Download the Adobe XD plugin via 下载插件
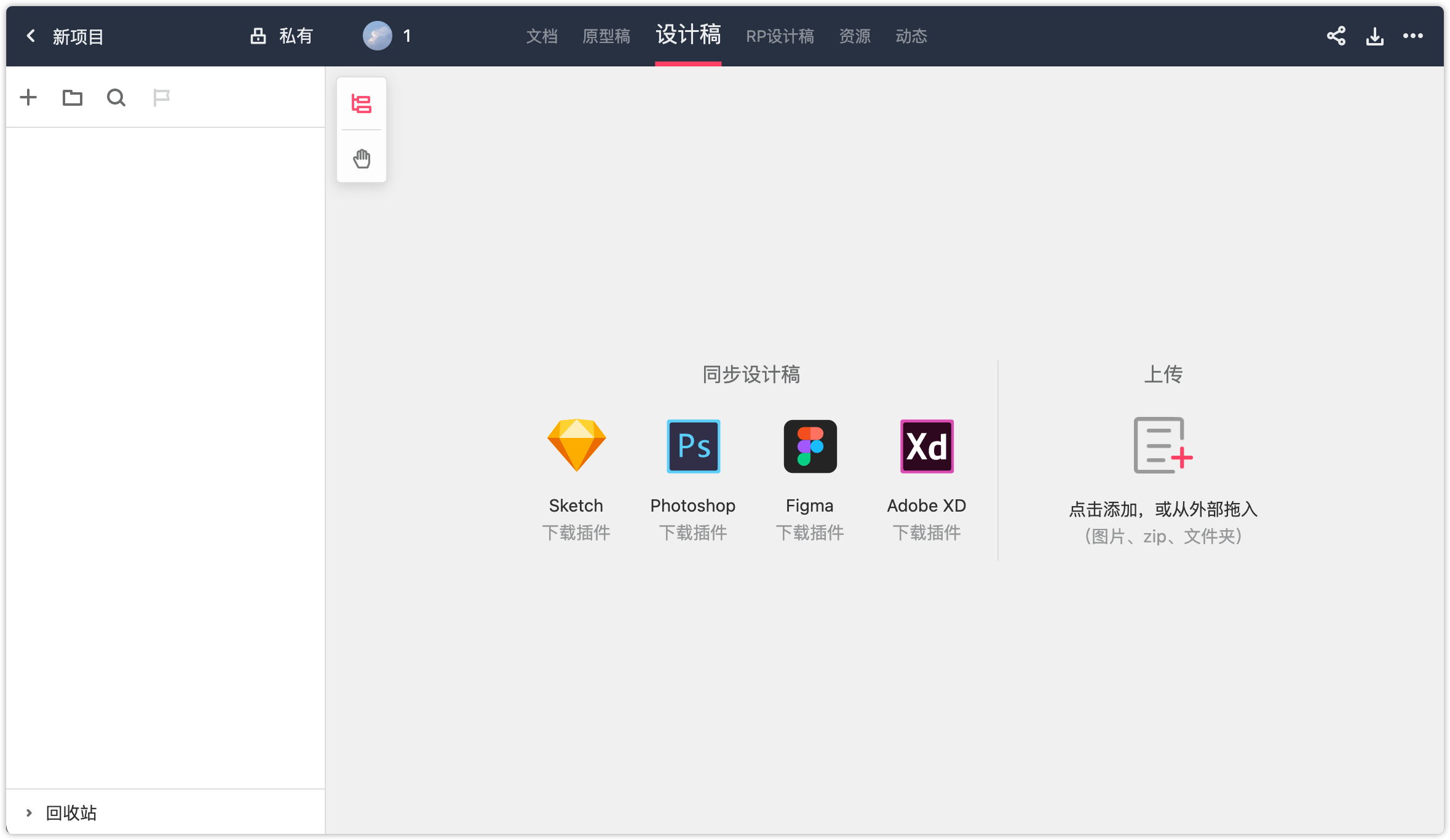 [x=927, y=533]
